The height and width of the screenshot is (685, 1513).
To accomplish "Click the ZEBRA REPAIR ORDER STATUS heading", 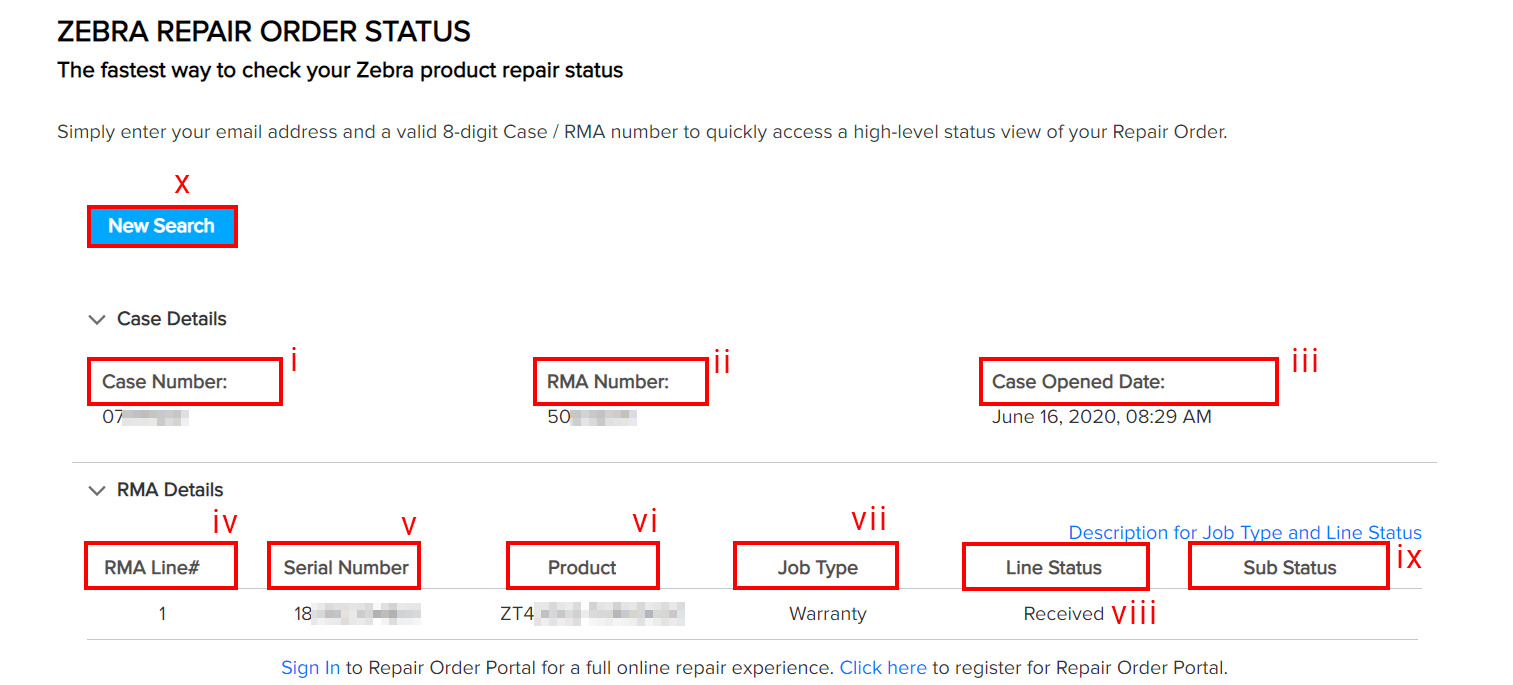I will [264, 31].
